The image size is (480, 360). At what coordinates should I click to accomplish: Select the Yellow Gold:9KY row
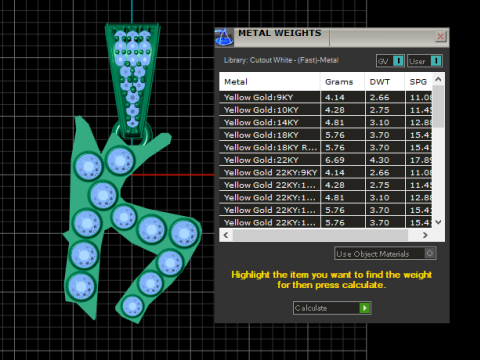pos(325,97)
